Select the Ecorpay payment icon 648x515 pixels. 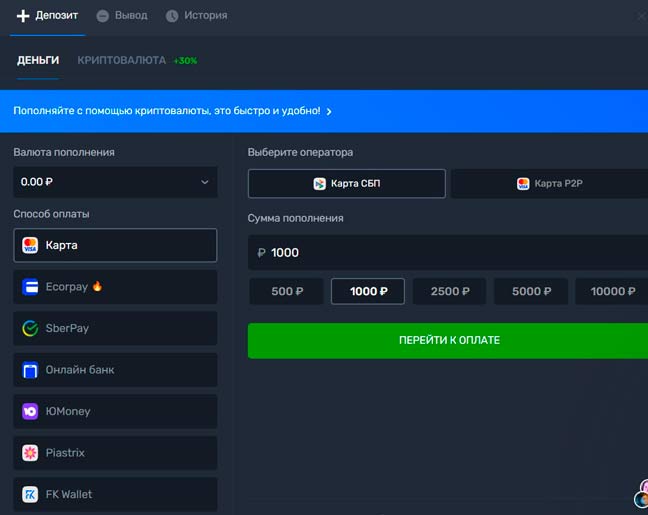point(30,287)
